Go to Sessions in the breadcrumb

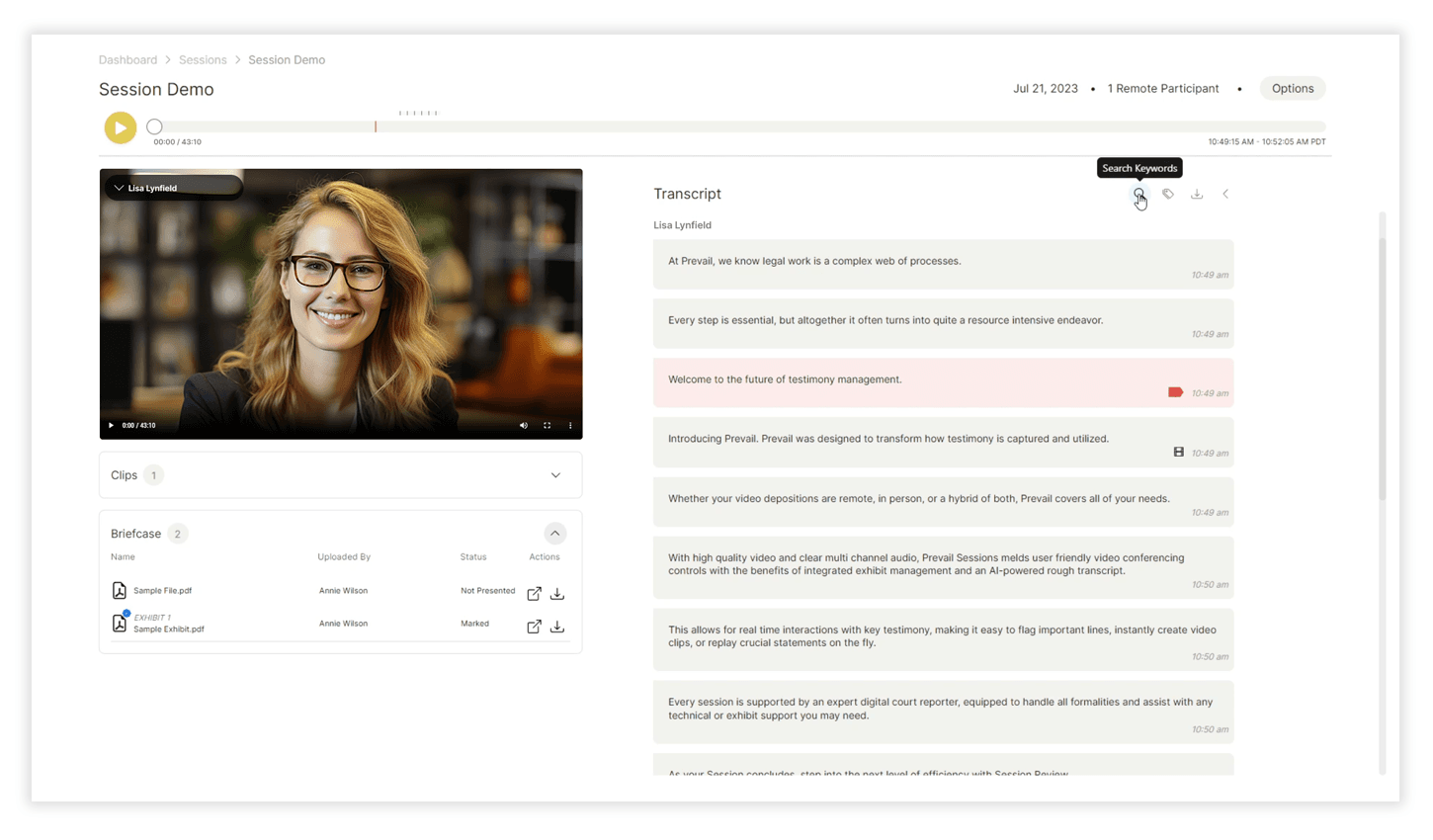pyautogui.click(x=203, y=60)
